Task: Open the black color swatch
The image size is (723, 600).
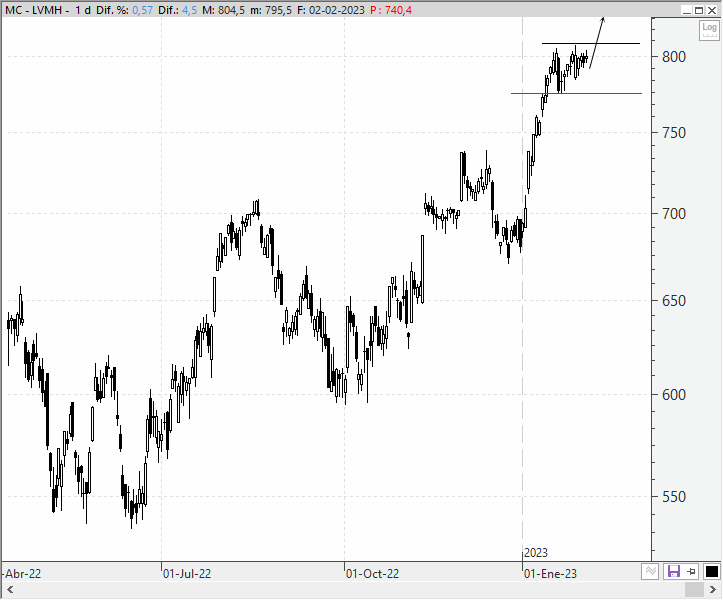Action: 711,572
